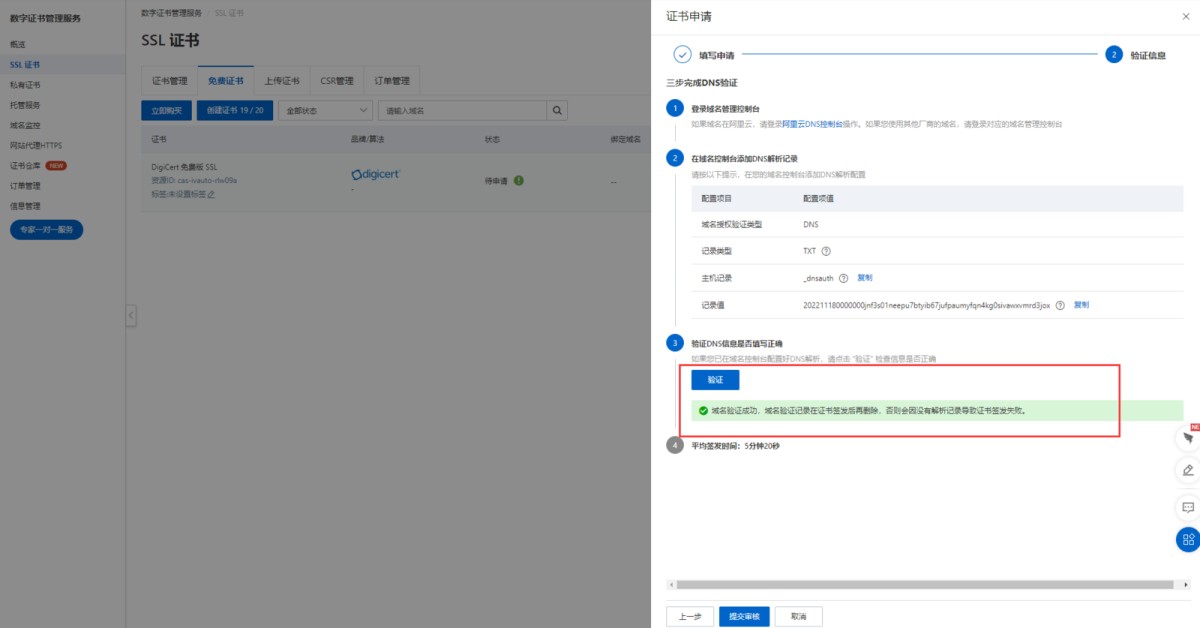
Task: Open the blue apps grid floating button
Action: point(1188,540)
